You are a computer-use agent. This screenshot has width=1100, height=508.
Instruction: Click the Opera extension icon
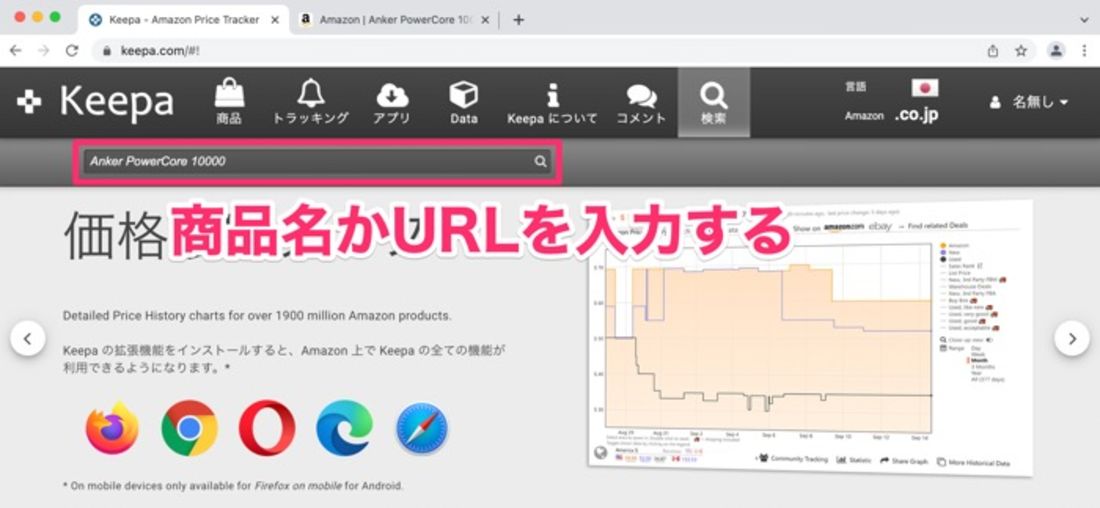tap(267, 427)
